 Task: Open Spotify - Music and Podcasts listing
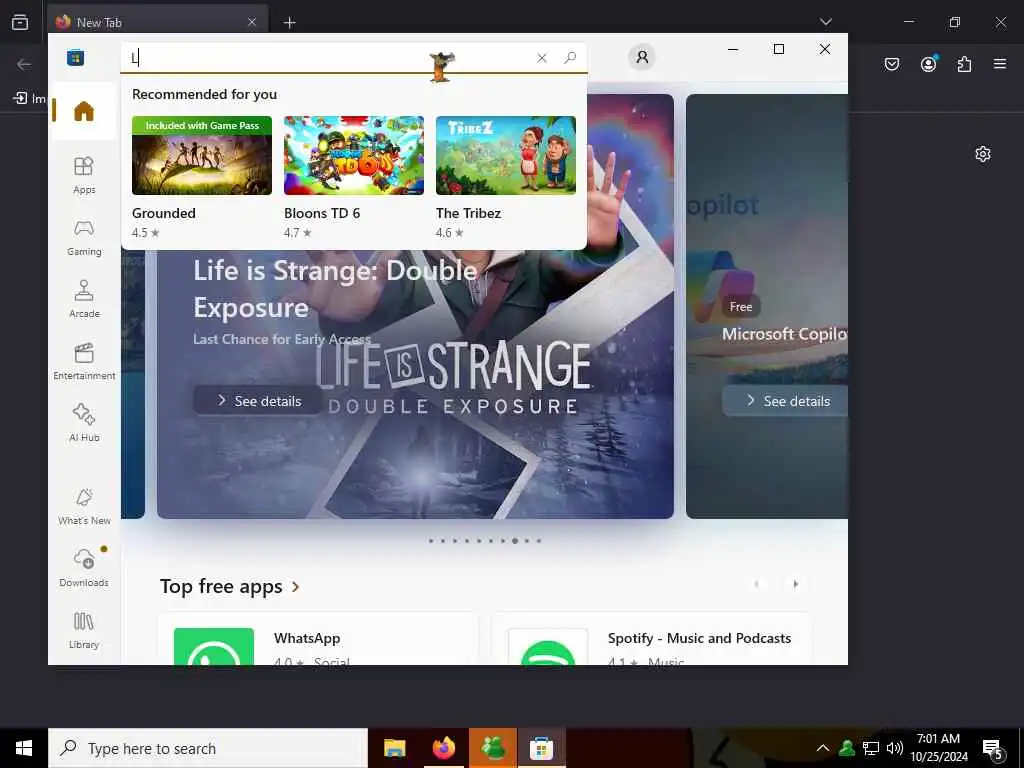652,639
